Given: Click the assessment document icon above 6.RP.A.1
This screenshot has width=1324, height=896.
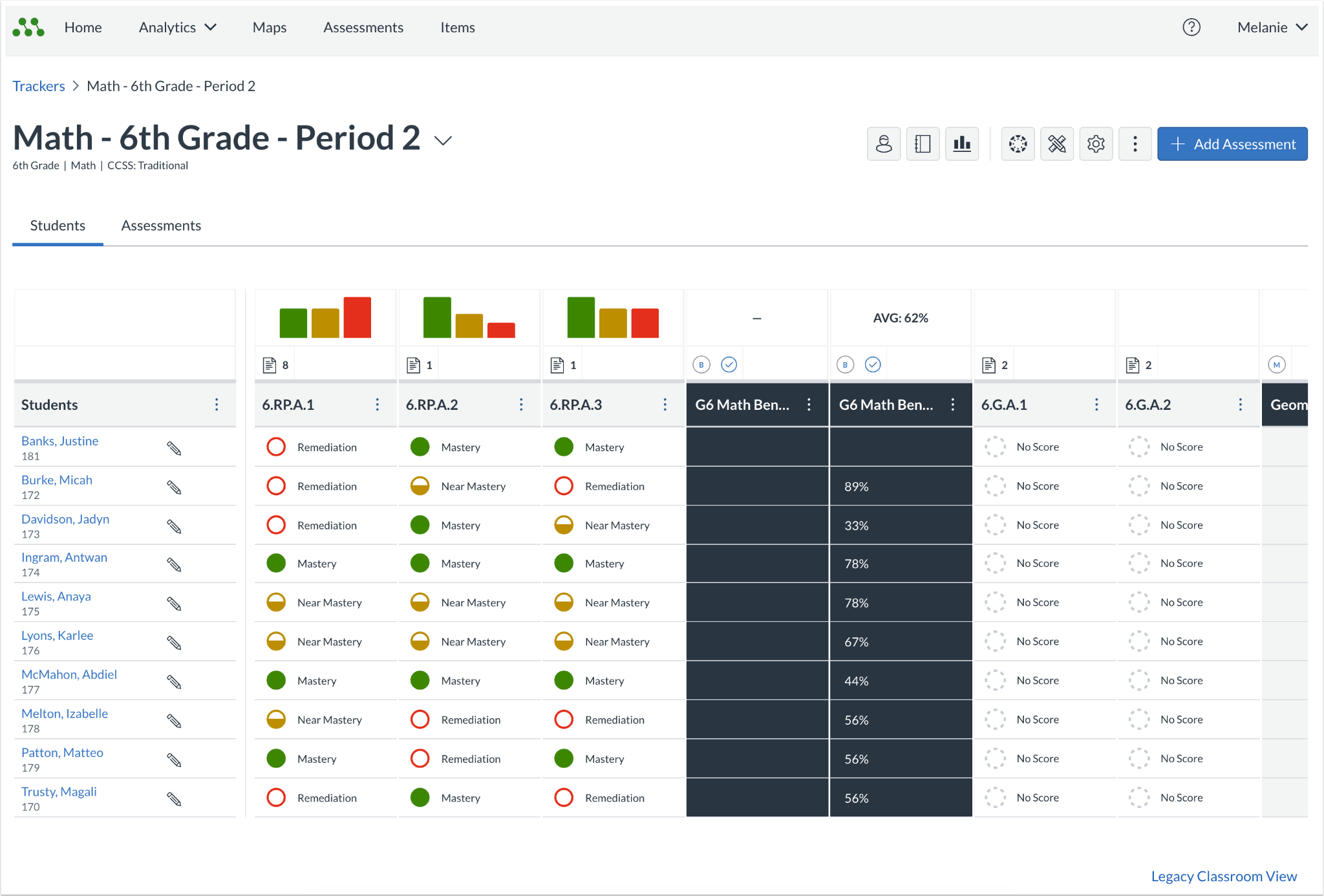Looking at the screenshot, I should tap(269, 365).
